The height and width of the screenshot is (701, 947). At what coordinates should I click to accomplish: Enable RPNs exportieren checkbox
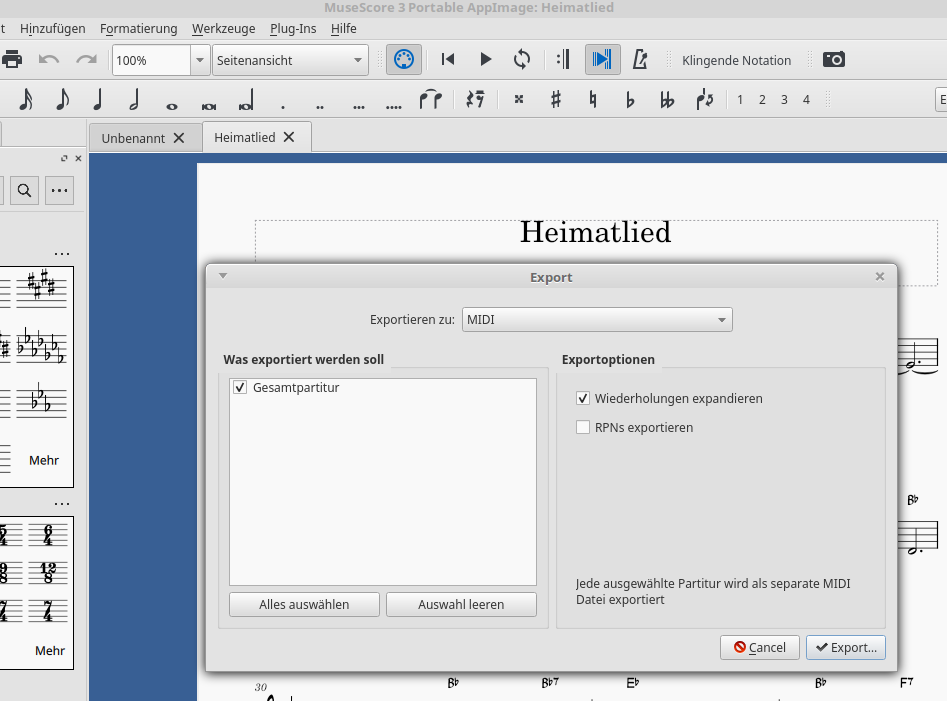coord(583,427)
